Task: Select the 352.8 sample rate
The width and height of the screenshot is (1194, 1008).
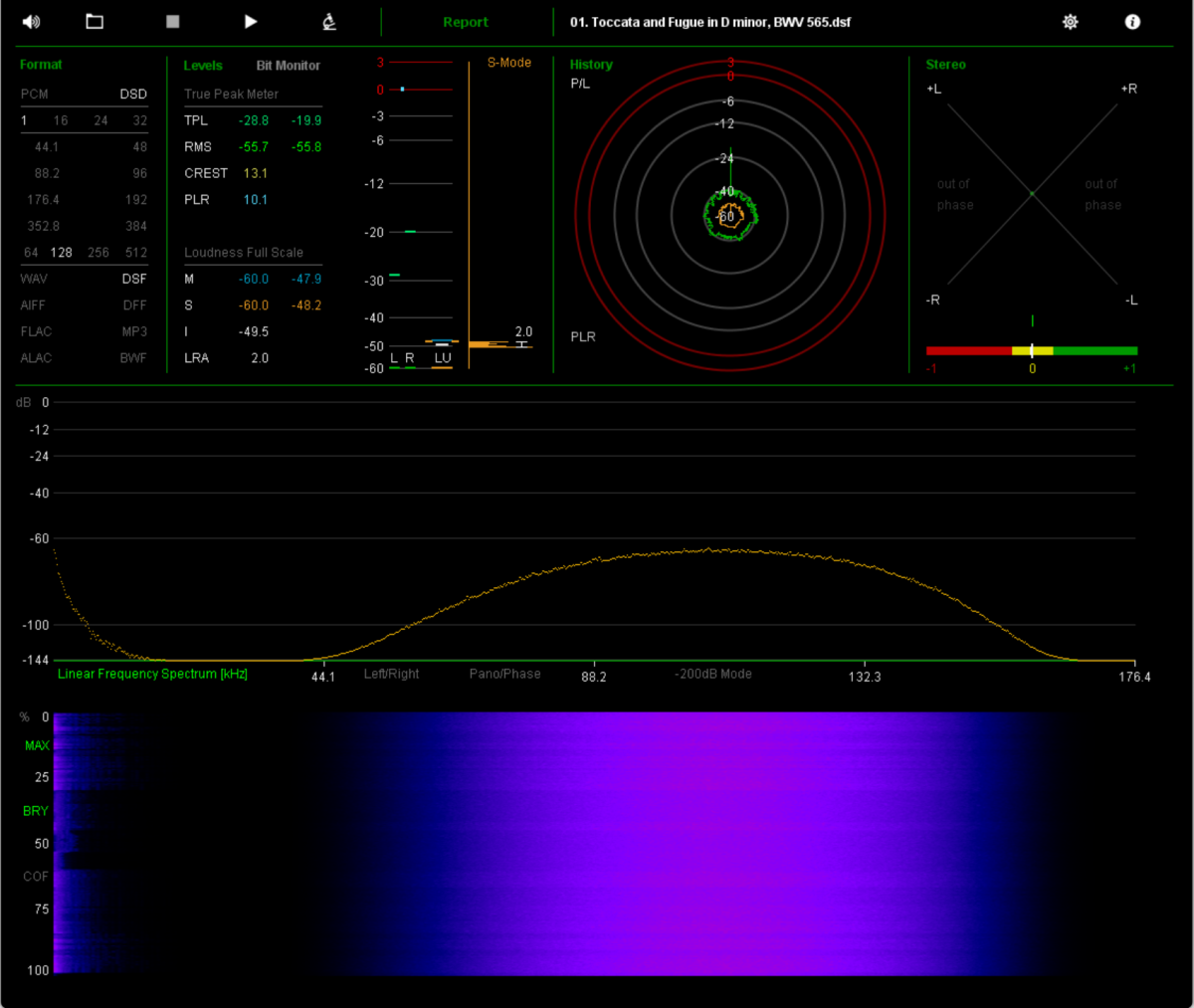Action: click(x=44, y=227)
